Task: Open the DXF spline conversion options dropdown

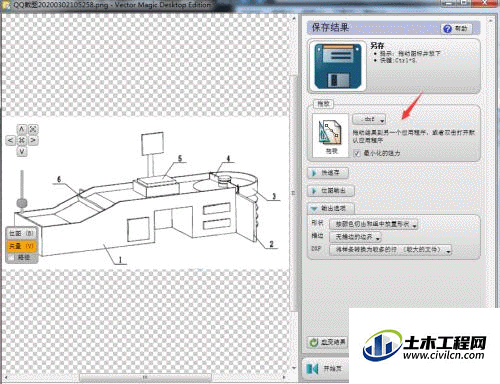Action: click(x=390, y=250)
